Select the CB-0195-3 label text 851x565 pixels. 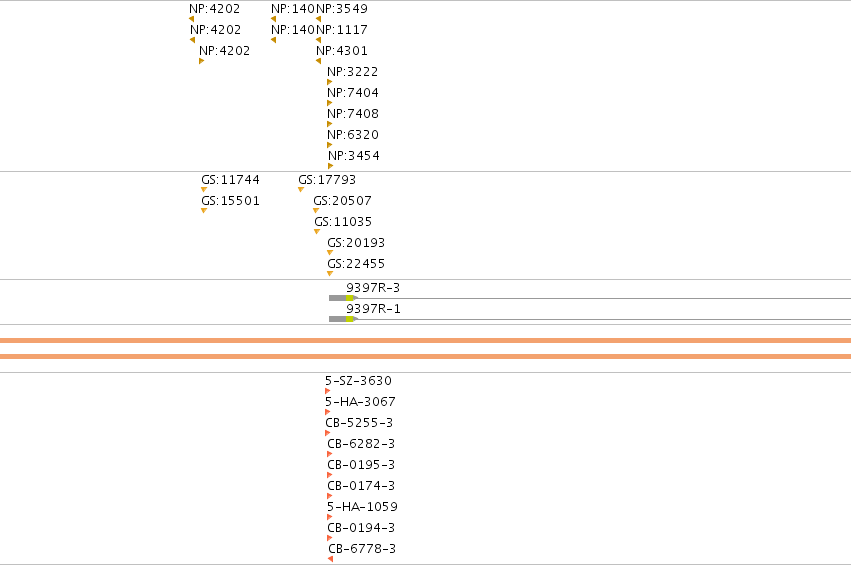(x=361, y=465)
